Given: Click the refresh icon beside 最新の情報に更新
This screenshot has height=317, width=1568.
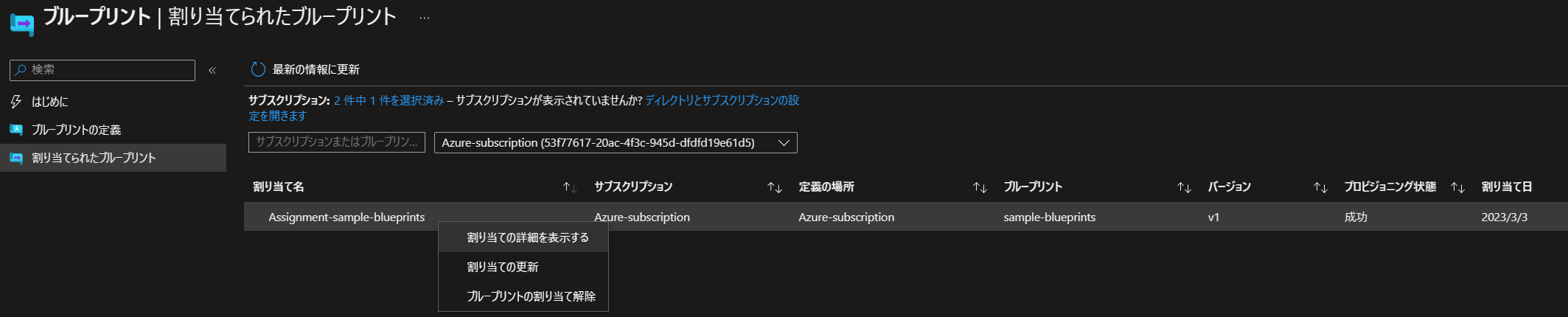Looking at the screenshot, I should pos(258,69).
